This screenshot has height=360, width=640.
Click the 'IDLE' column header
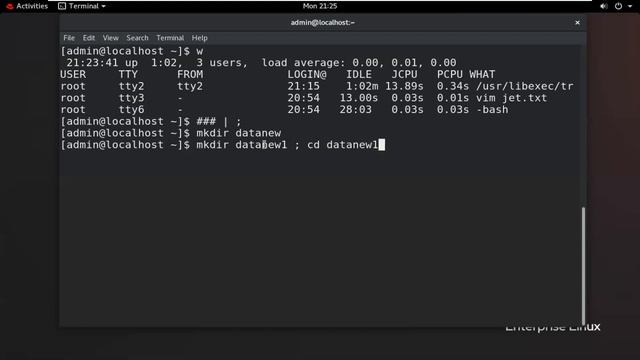pyautogui.click(x=359, y=74)
